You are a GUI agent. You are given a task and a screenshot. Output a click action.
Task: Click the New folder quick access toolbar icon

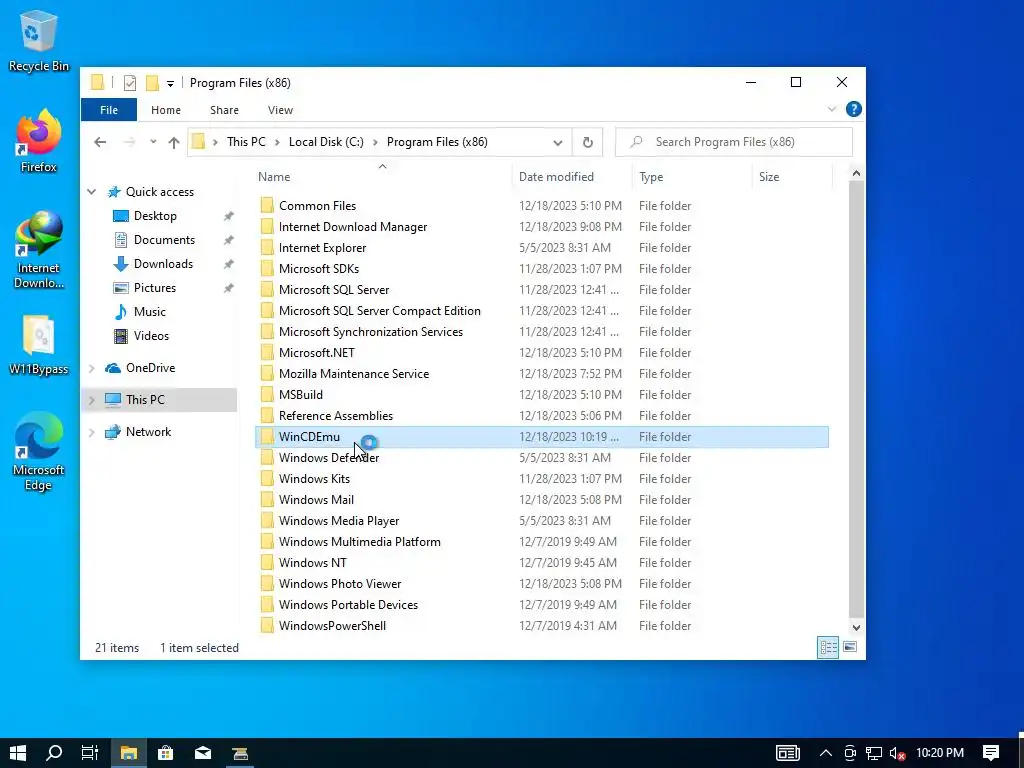pyautogui.click(x=152, y=83)
